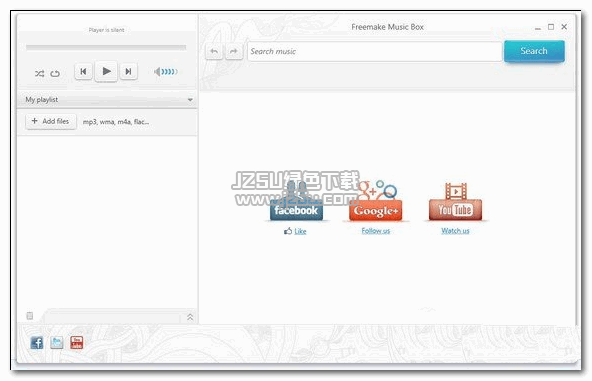Screen dimensions: 592x381
Task: Maximize the Freemake Music Box window
Action: [551, 27]
